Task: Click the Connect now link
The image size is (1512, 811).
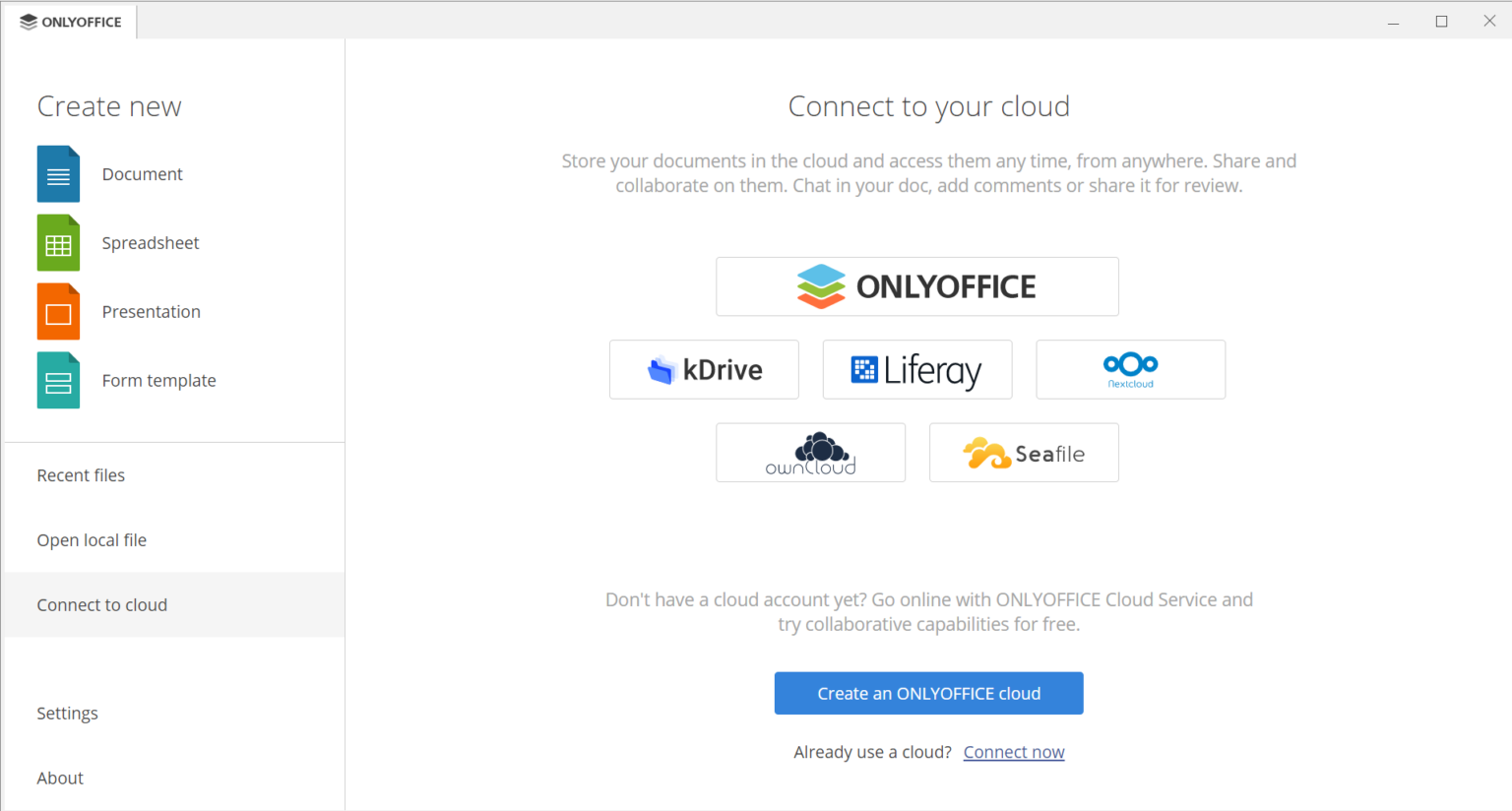Action: 1014,751
